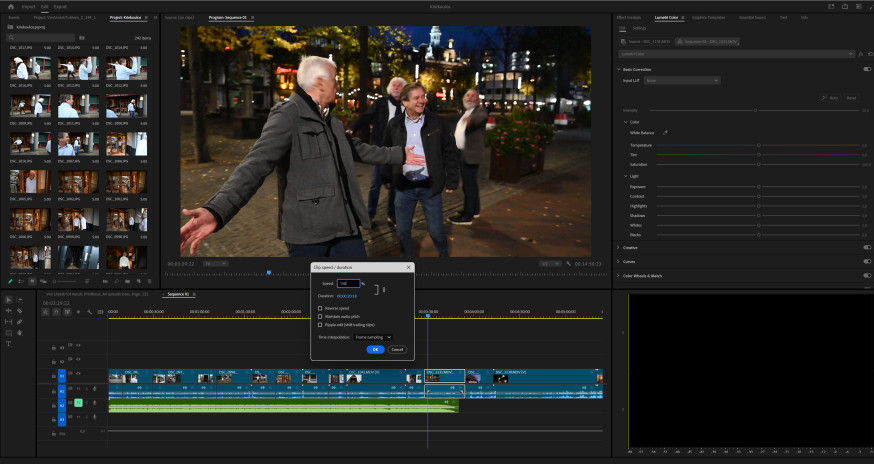Confirm dialog with OK button
The width and height of the screenshot is (874, 464).
point(375,350)
